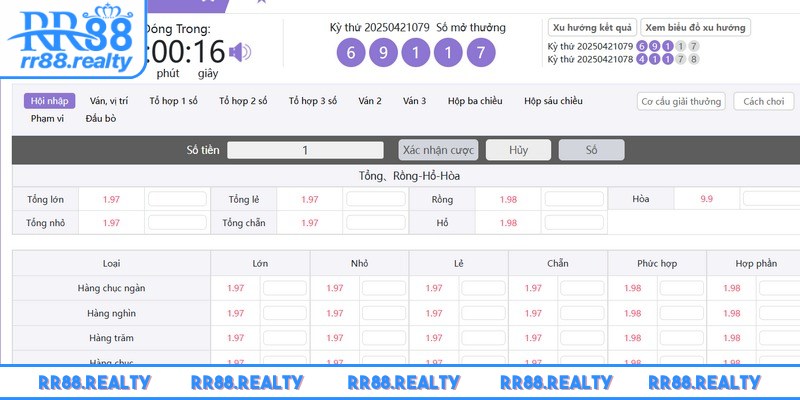Screen dimensions: 800x400
Task: Open the Tổ hợp 1 số tab
Action: [173, 101]
